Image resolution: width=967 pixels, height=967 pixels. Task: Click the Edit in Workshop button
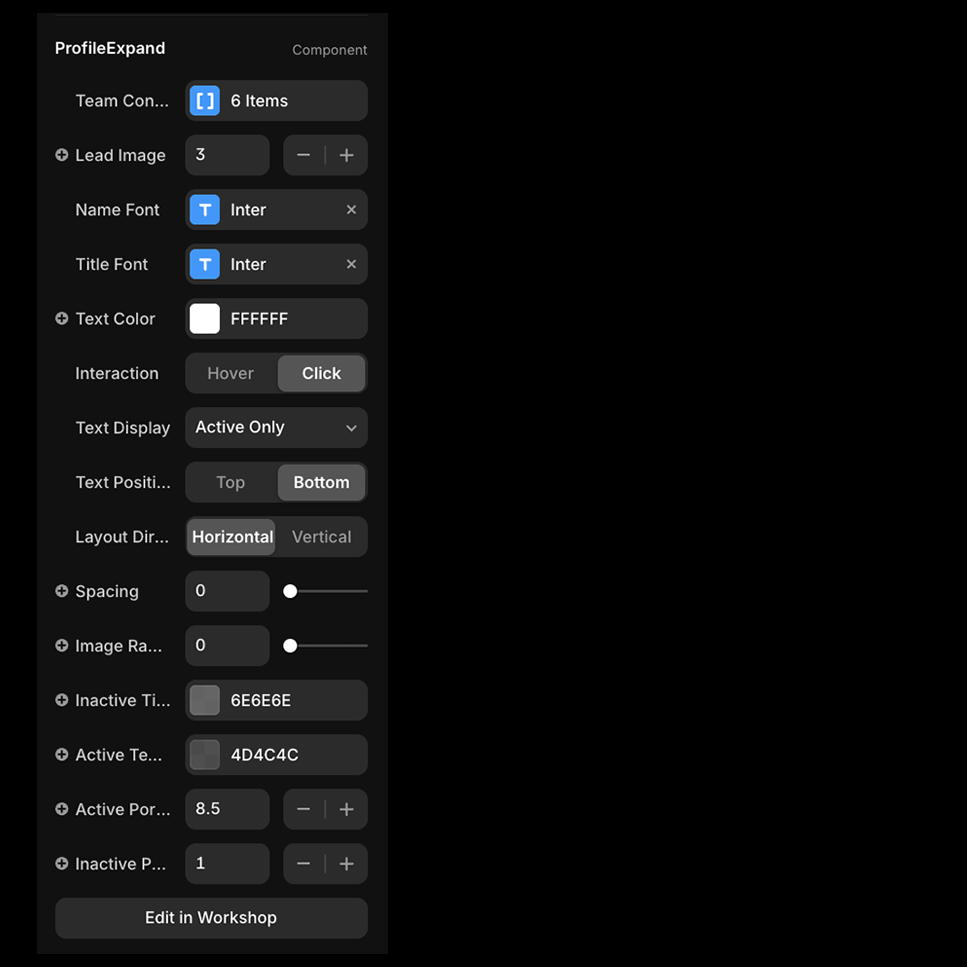[210, 918]
